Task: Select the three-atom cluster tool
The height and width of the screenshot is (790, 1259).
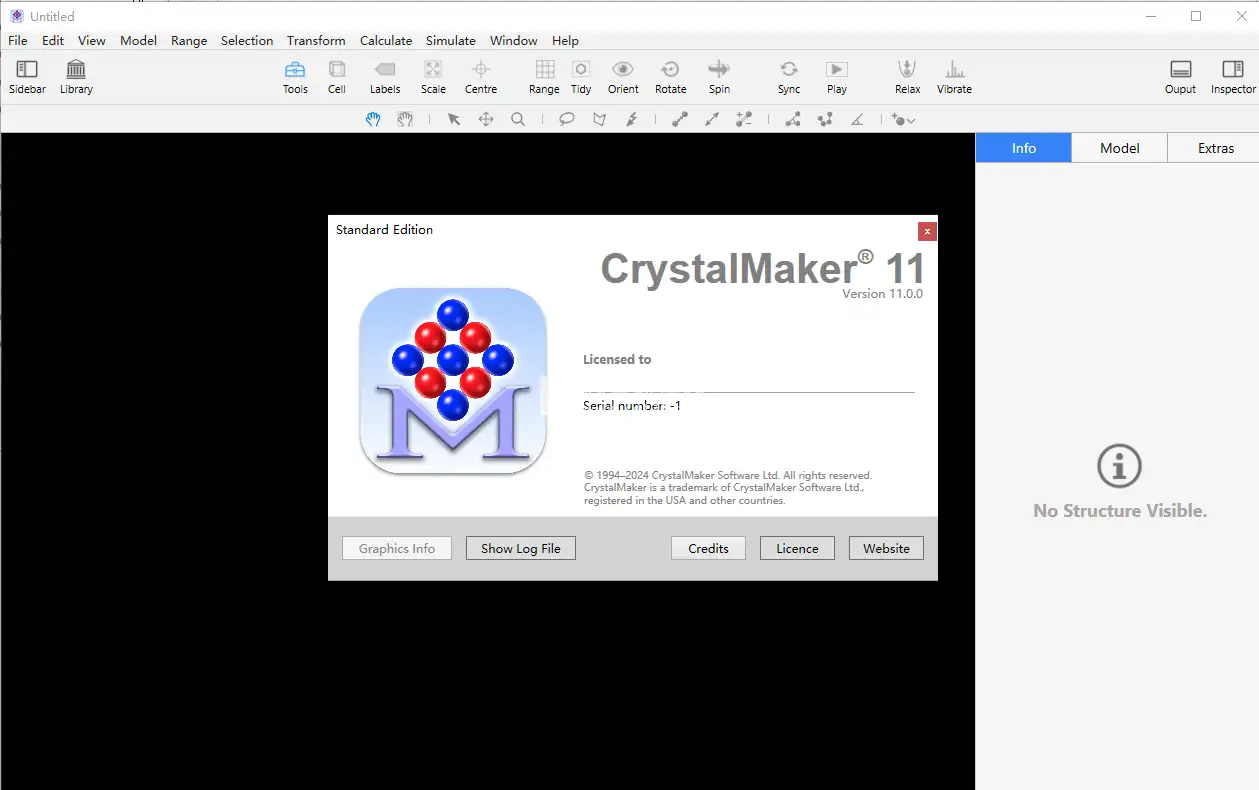Action: [x=825, y=119]
